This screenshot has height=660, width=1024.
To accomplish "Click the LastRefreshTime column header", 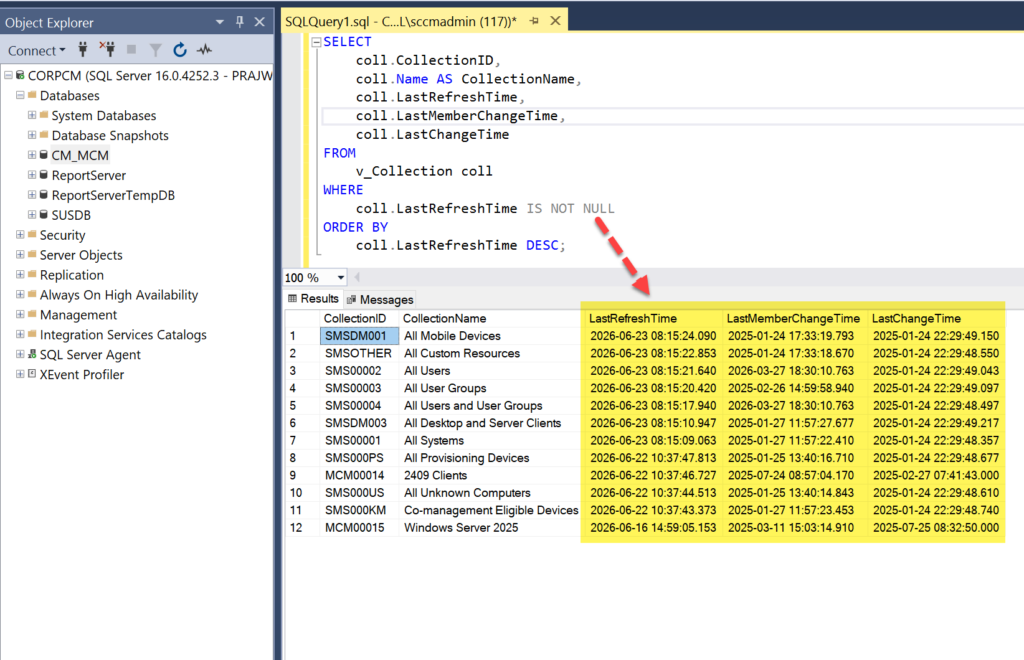I will 654,319.
